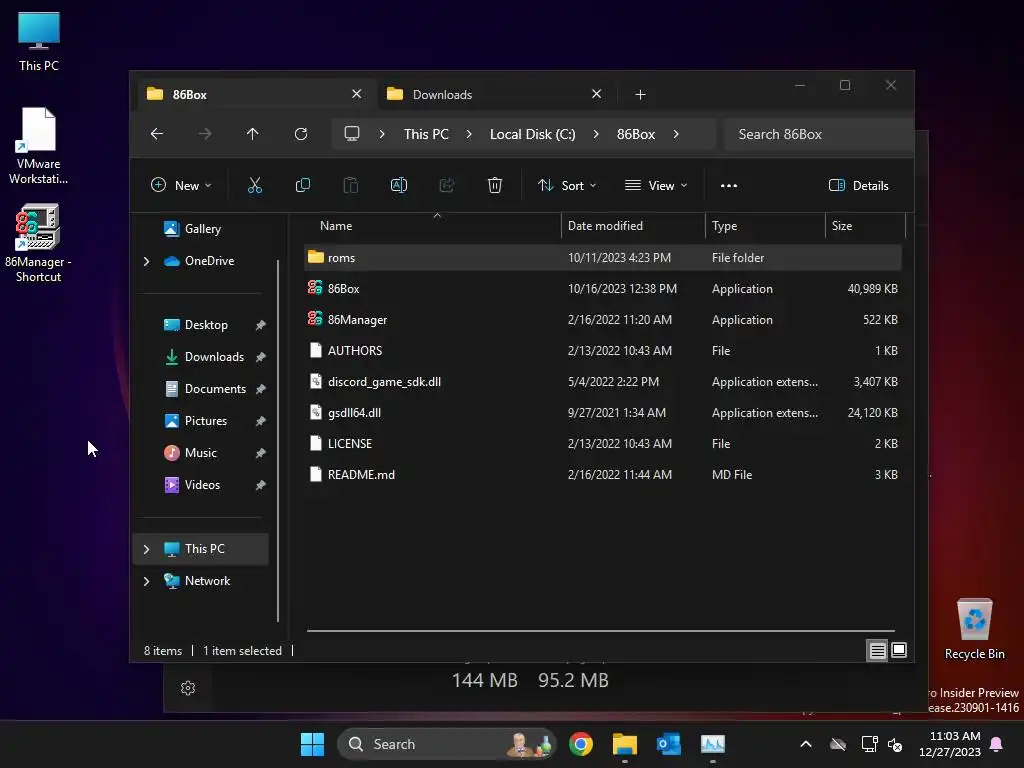Open the settings gear in background window
Viewport: 1024px width, 768px height.
click(x=188, y=688)
